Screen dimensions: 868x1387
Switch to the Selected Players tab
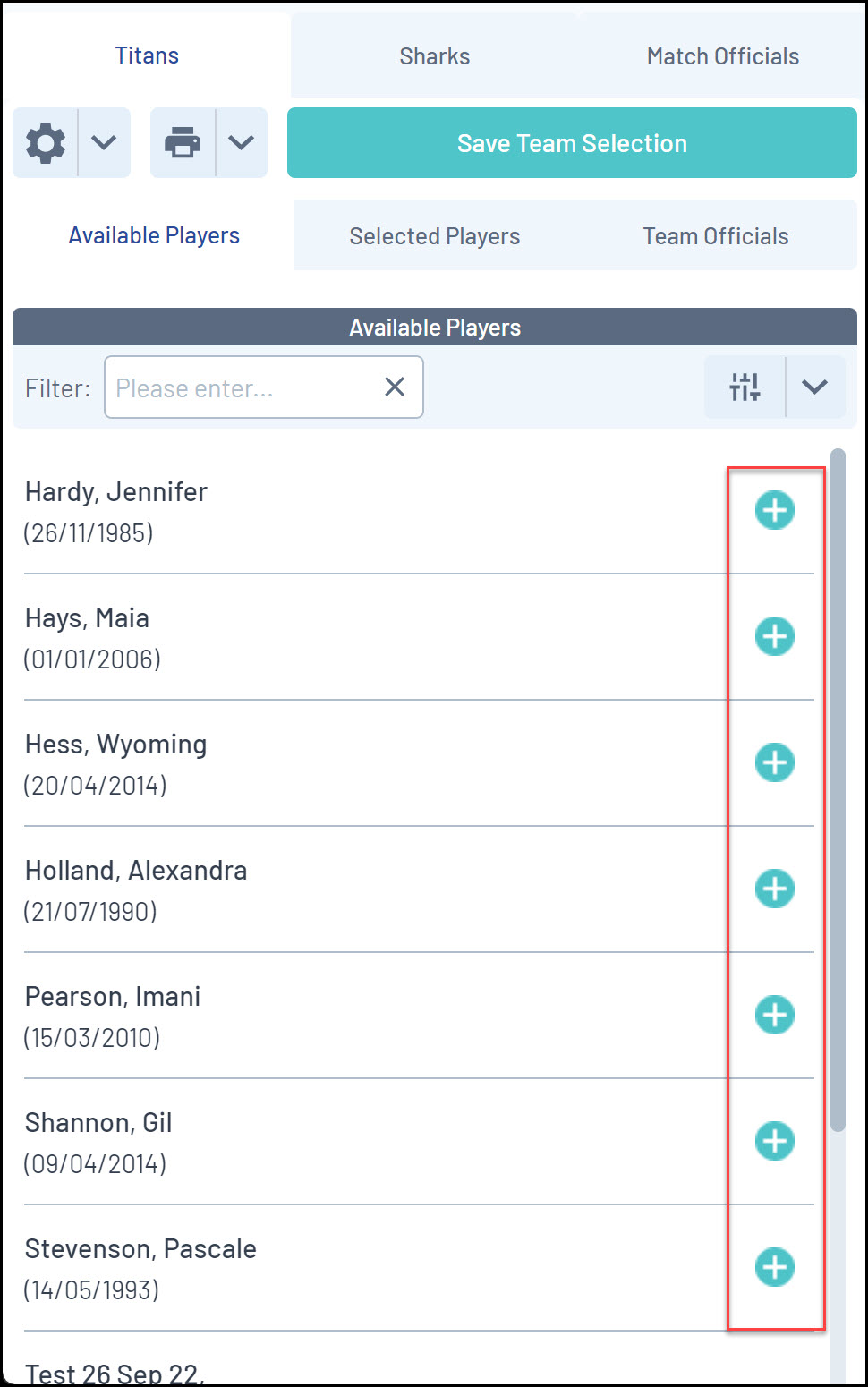tap(435, 236)
